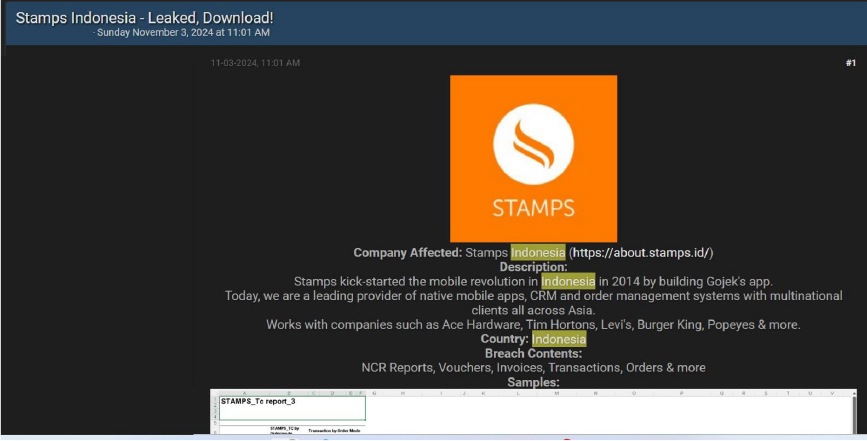Image resolution: width=867 pixels, height=441 pixels.
Task: Click highlighted Indonesia after "Company Affected: Stamps"
Action: click(538, 253)
